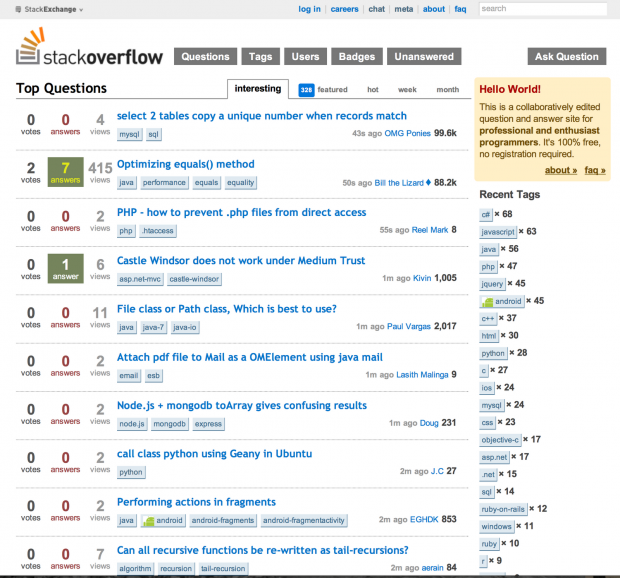620x578 pixels.
Task: Open the Unanswered navigation button
Action: (424, 57)
